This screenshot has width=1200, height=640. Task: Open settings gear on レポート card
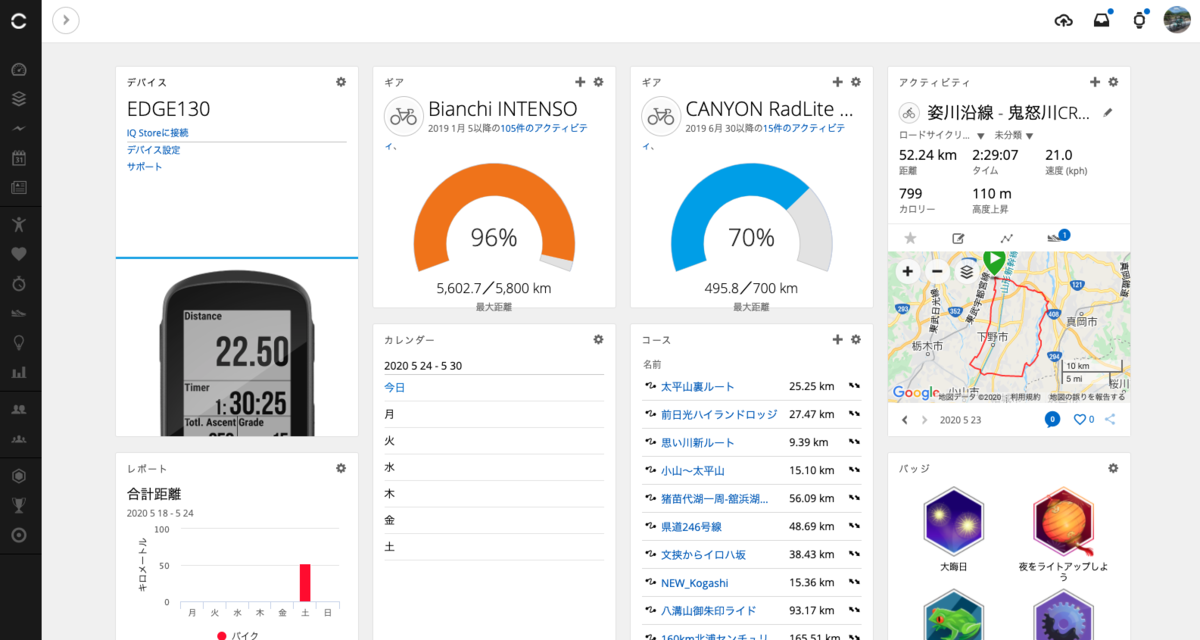341,468
